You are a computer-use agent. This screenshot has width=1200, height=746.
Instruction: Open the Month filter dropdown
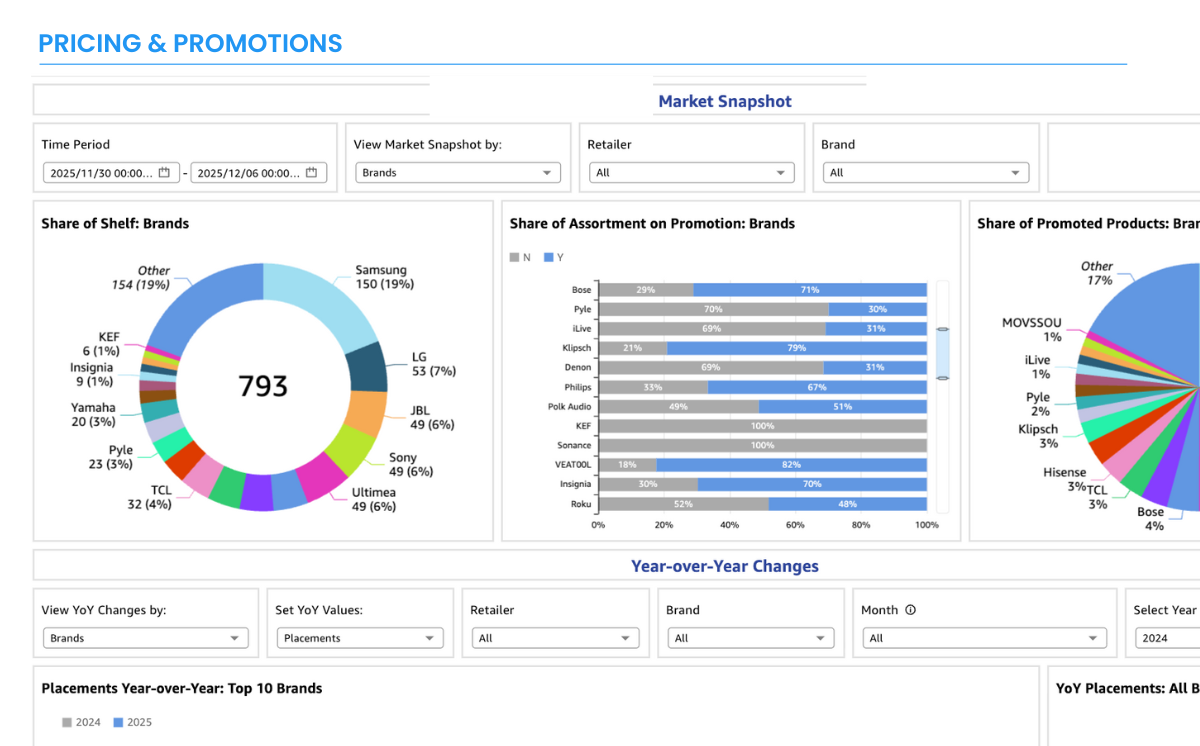(x=984, y=638)
